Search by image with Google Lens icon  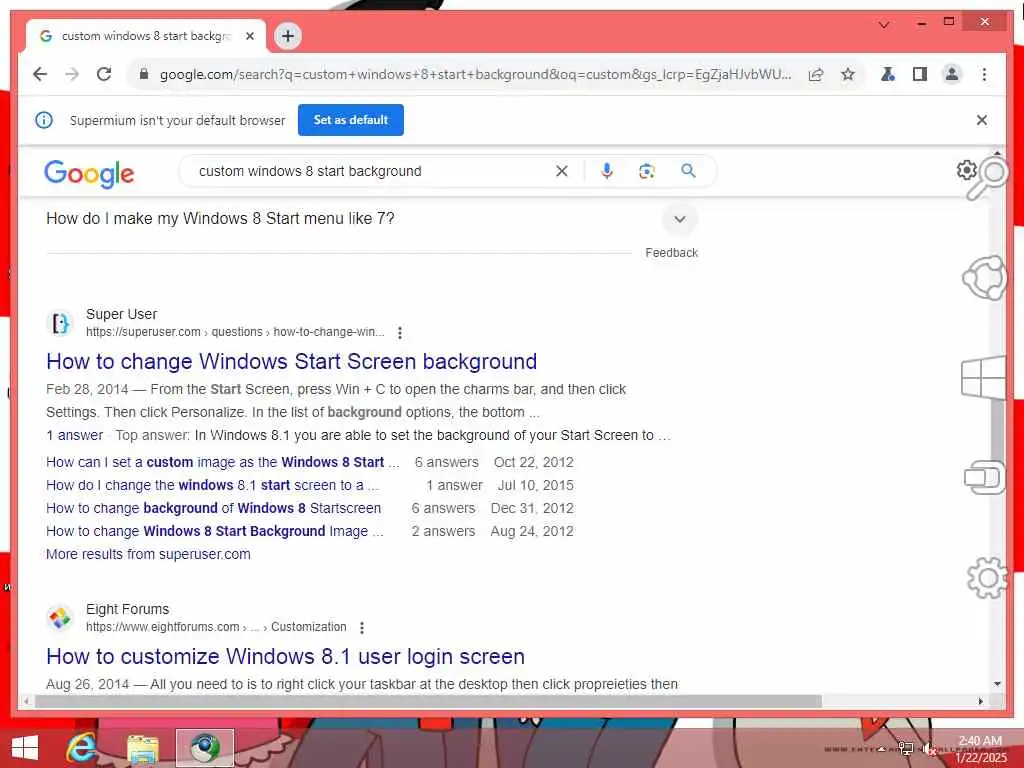[647, 171]
